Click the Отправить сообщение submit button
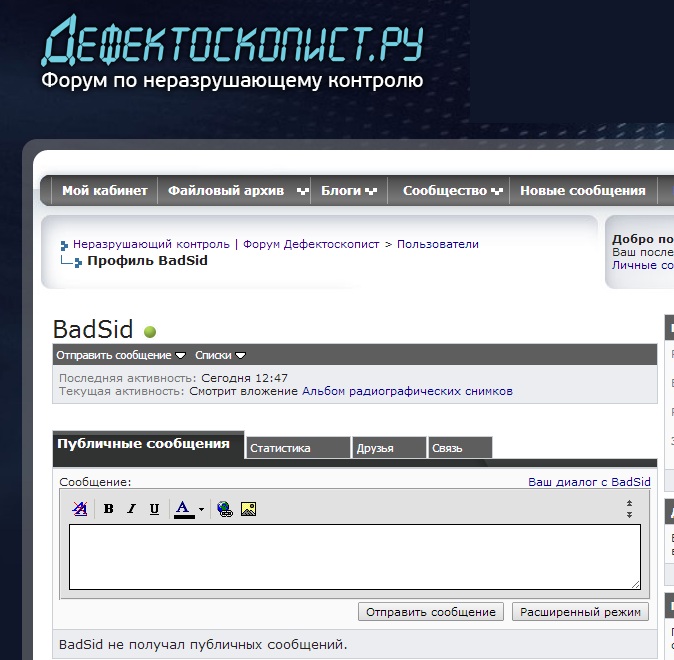The width and height of the screenshot is (674, 660). [x=431, y=612]
